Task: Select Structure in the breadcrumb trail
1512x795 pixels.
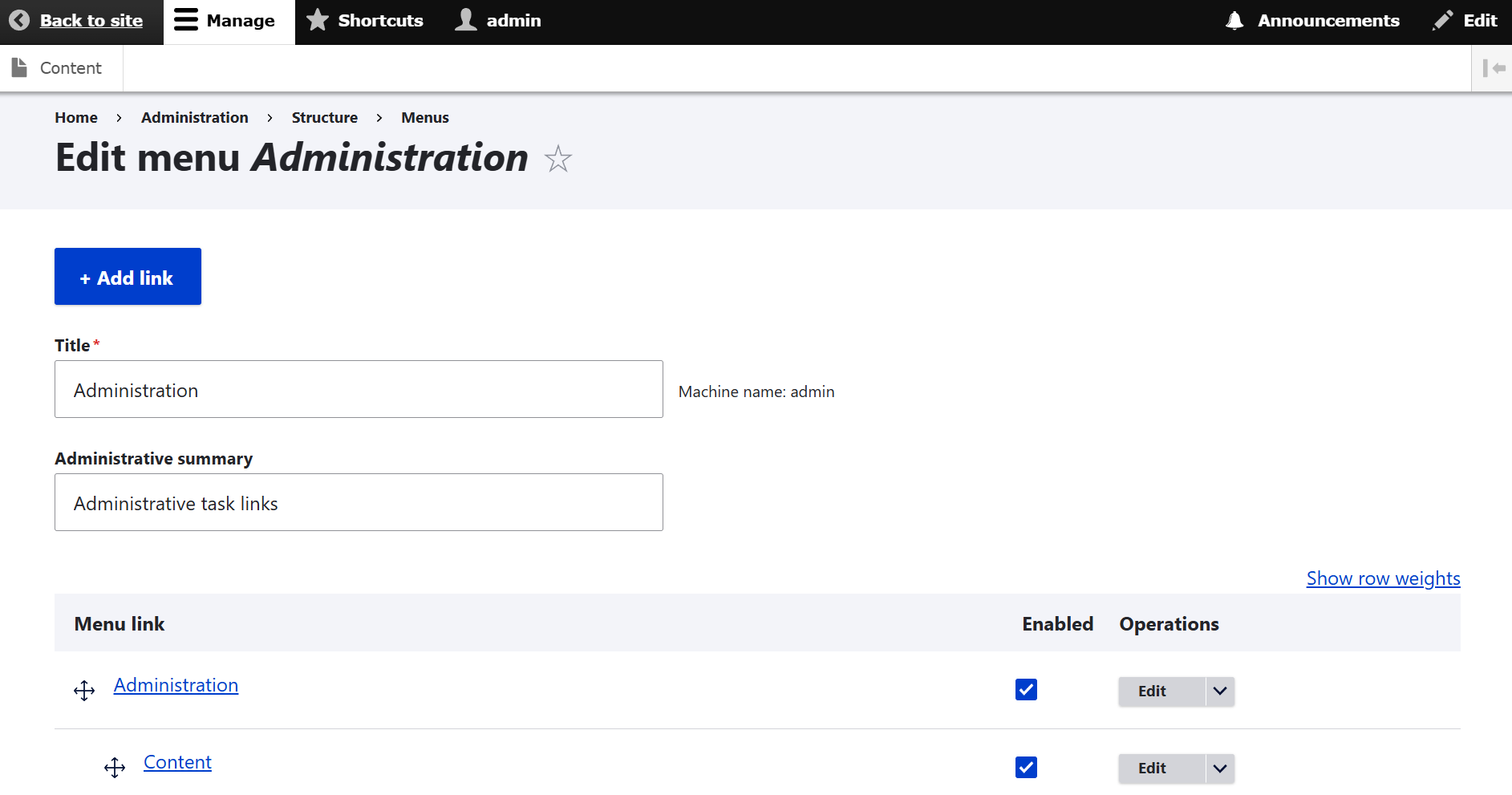Action: (x=324, y=117)
